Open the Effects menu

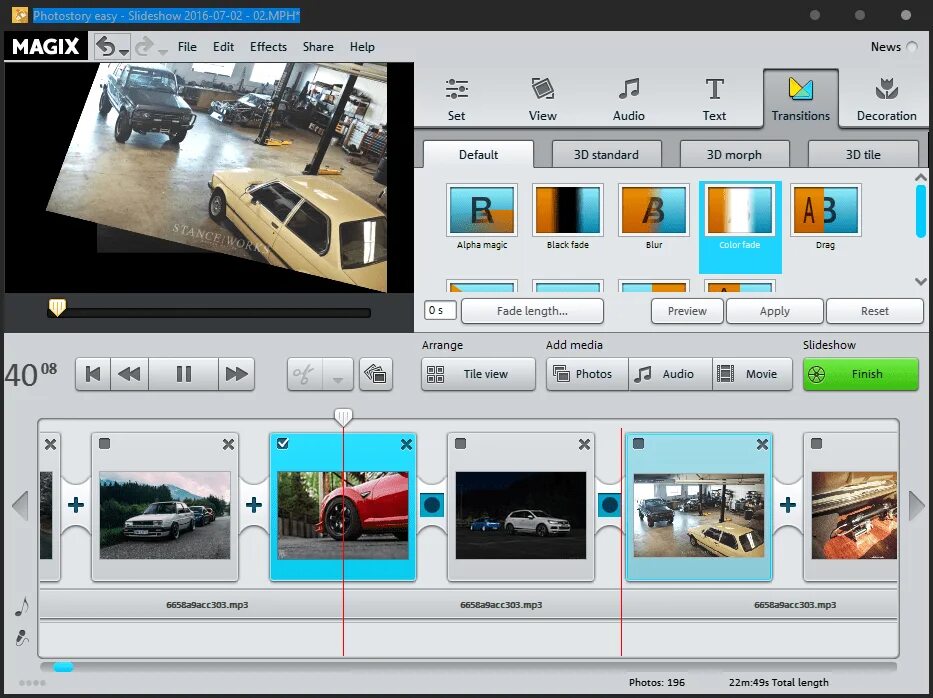(x=268, y=46)
